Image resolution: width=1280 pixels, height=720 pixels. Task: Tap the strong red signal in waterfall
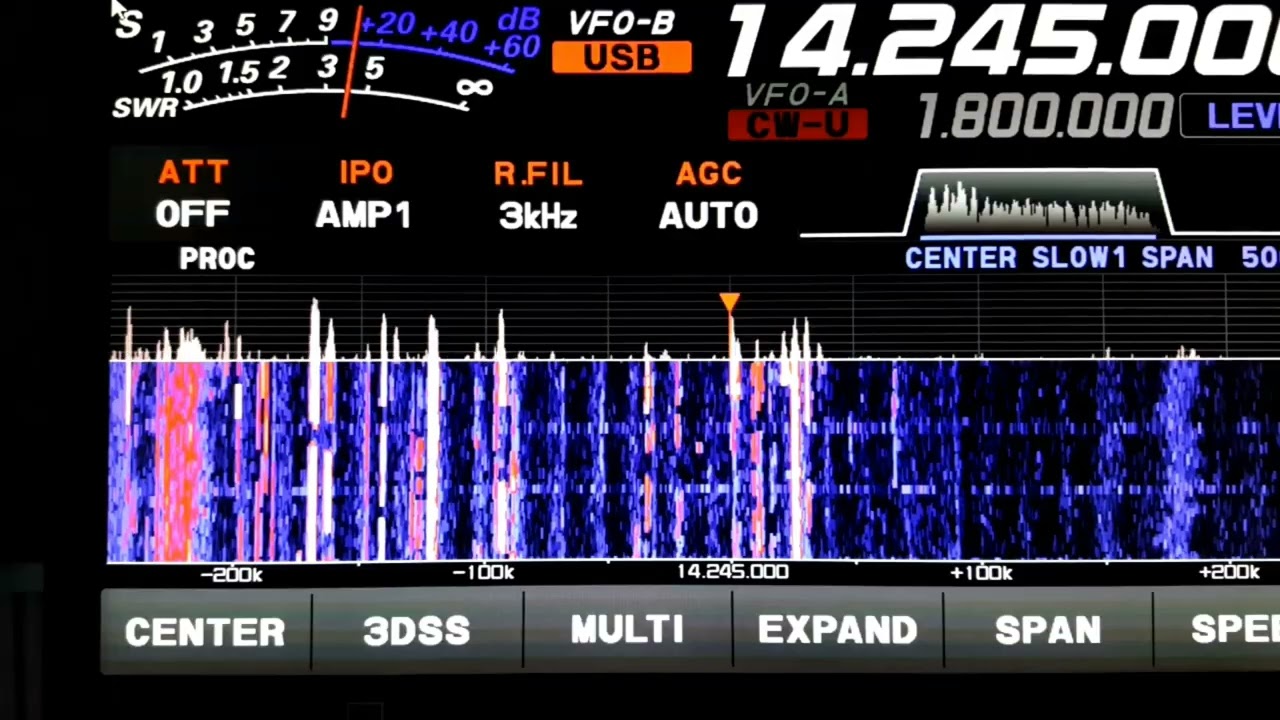pos(179,460)
